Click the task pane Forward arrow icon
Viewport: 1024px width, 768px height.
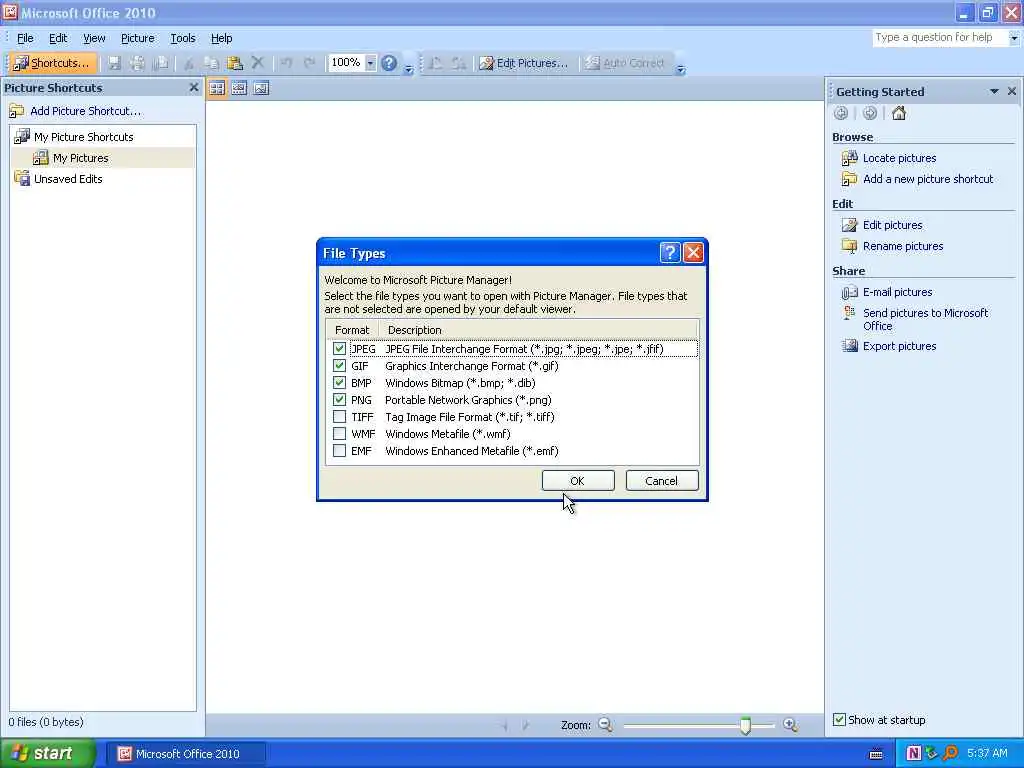pyautogui.click(x=870, y=114)
